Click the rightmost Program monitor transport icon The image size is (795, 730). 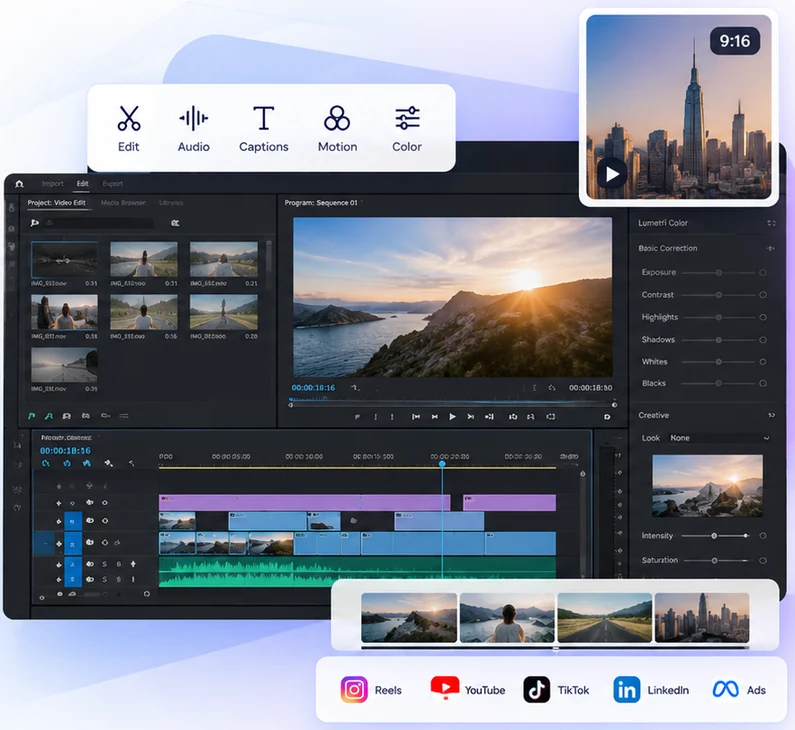coord(607,417)
